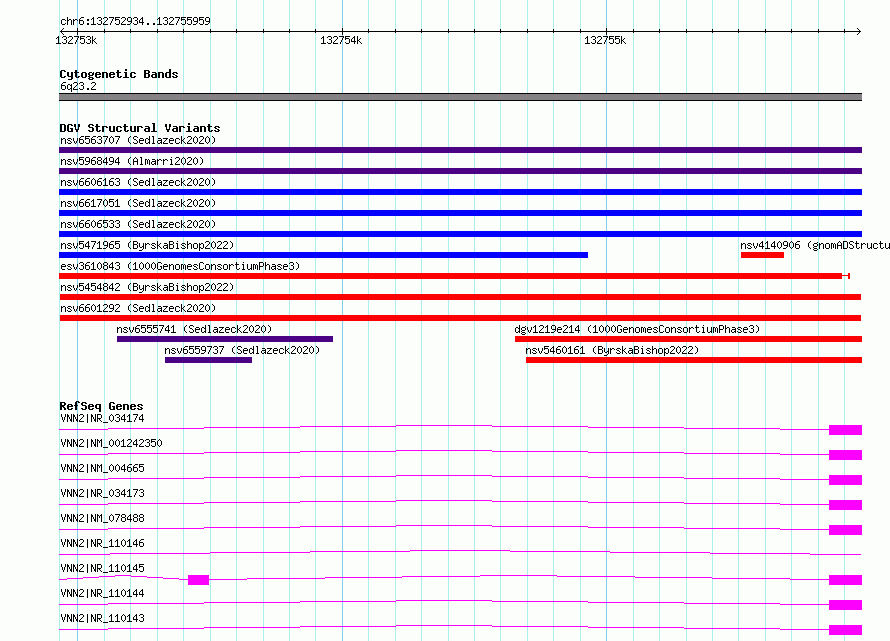Click the 132754k ruler tick label
Screen dimensions: 890x641
coord(341,40)
